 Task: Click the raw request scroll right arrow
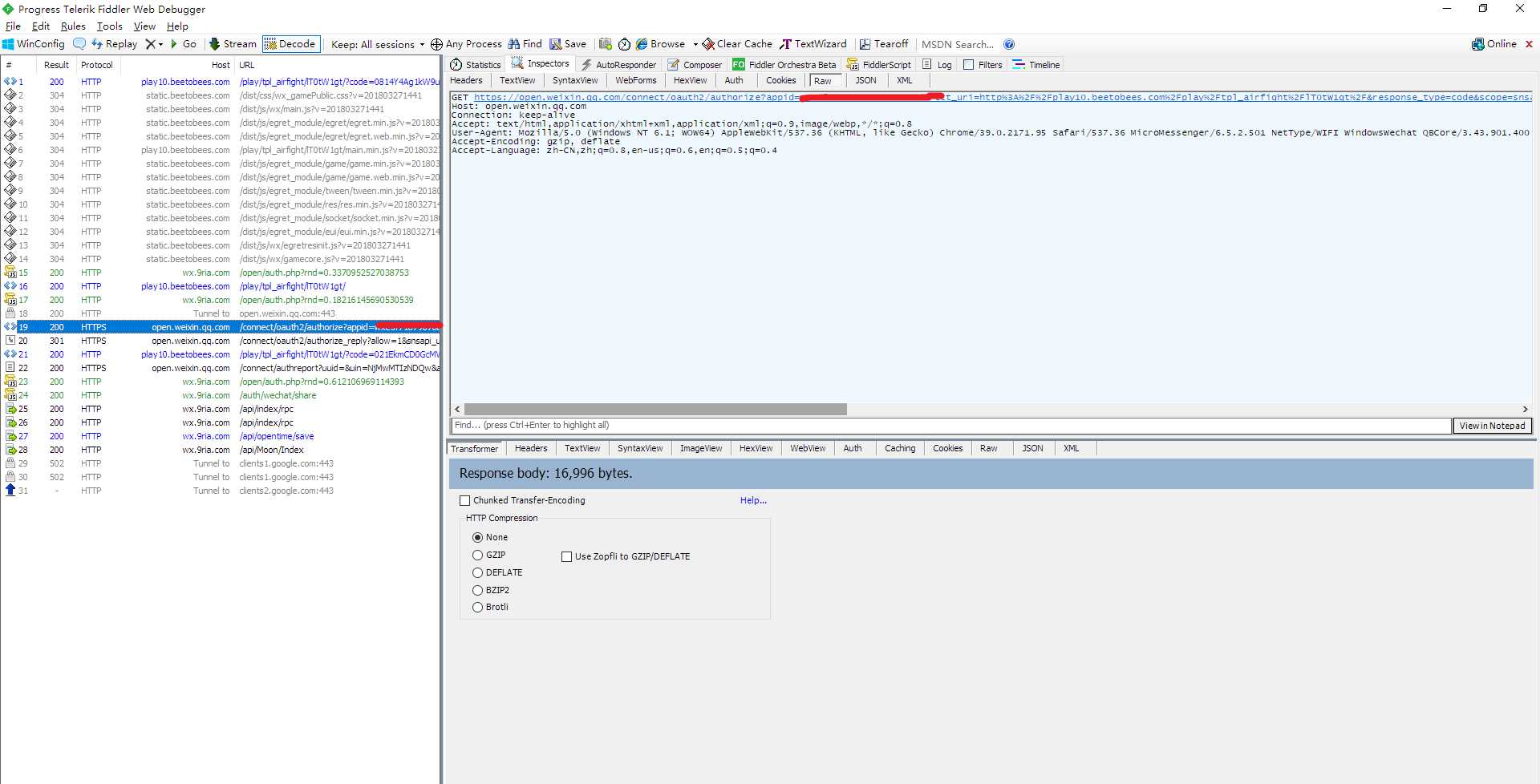pos(1525,409)
